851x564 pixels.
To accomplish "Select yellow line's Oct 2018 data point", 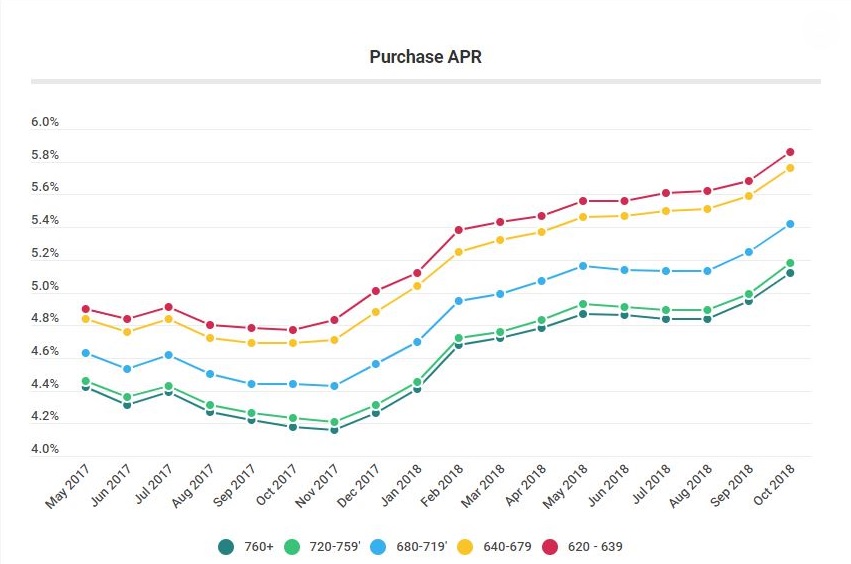I will pyautogui.click(x=789, y=168).
